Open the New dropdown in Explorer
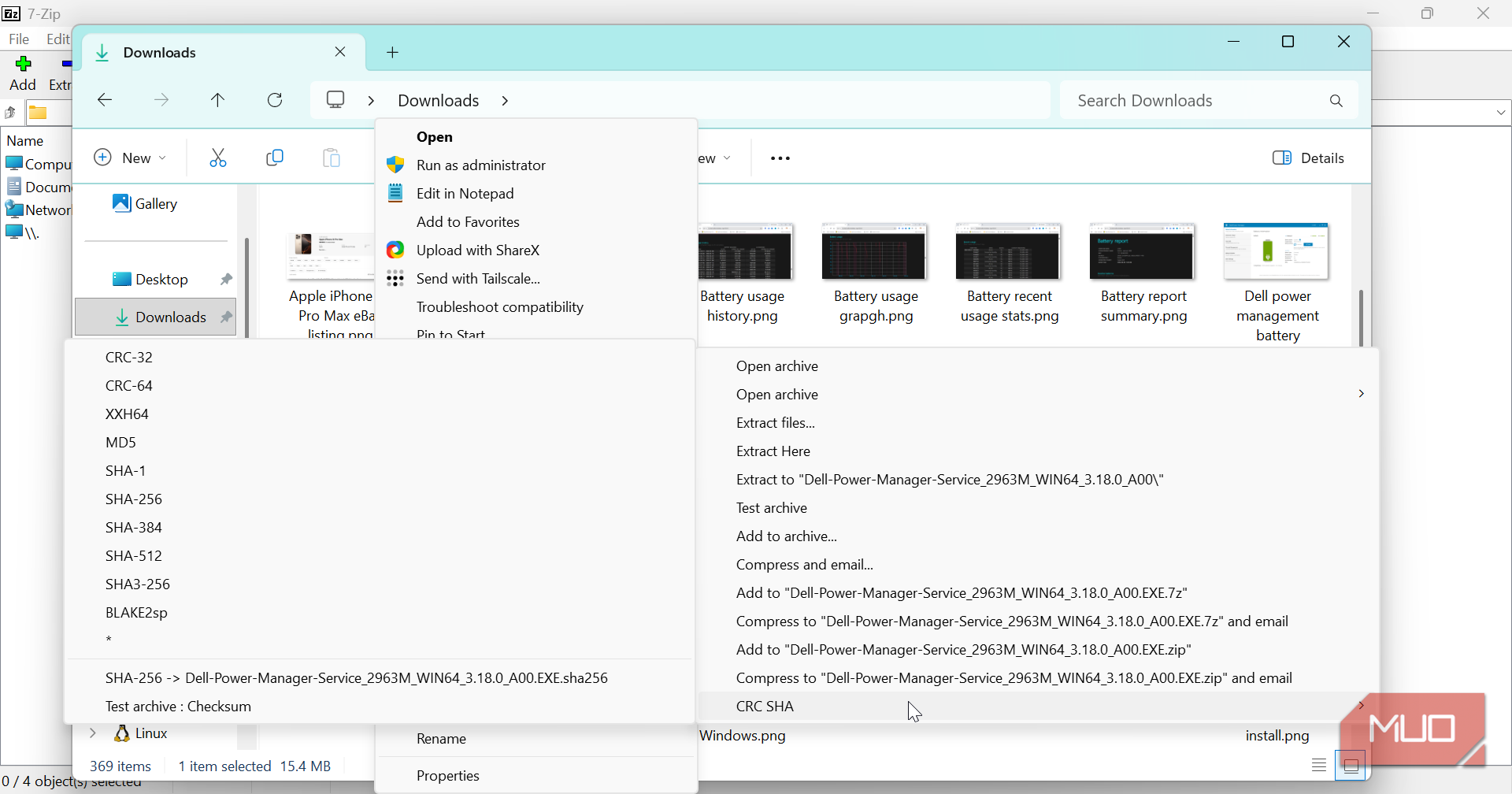This screenshot has height=794, width=1512. click(x=130, y=158)
